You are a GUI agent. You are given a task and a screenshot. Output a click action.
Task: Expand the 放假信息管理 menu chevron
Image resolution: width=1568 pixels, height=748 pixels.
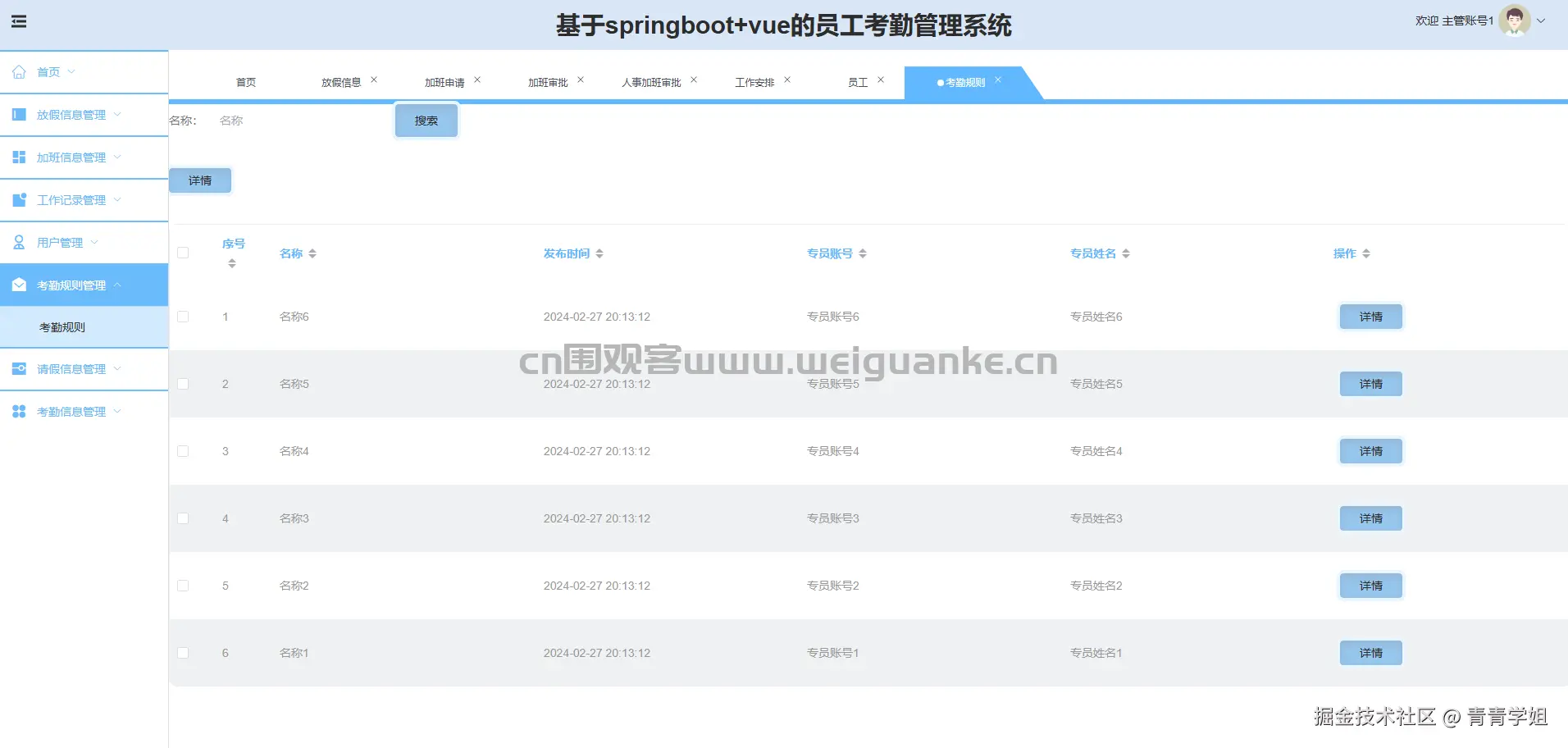pyautogui.click(x=117, y=114)
